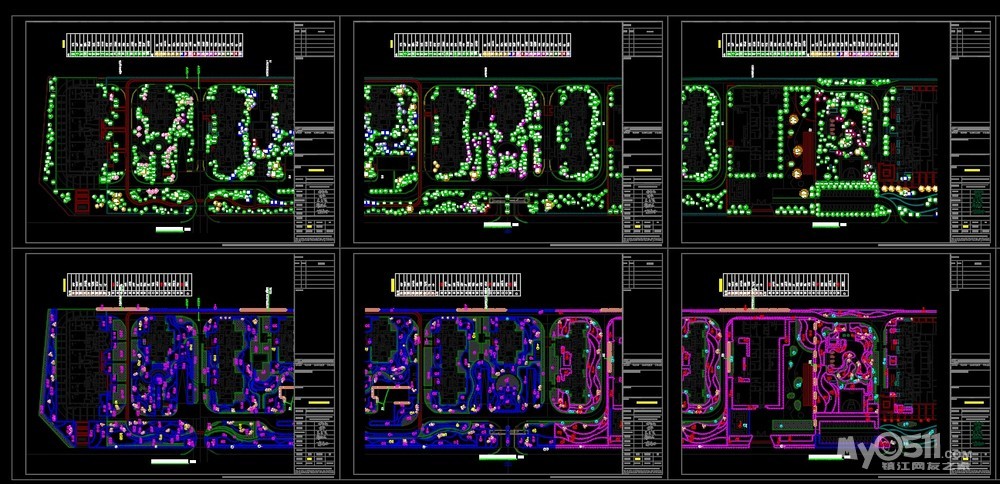
Task: Click the white drawing title bar under bottom-left plan
Action: point(170,462)
